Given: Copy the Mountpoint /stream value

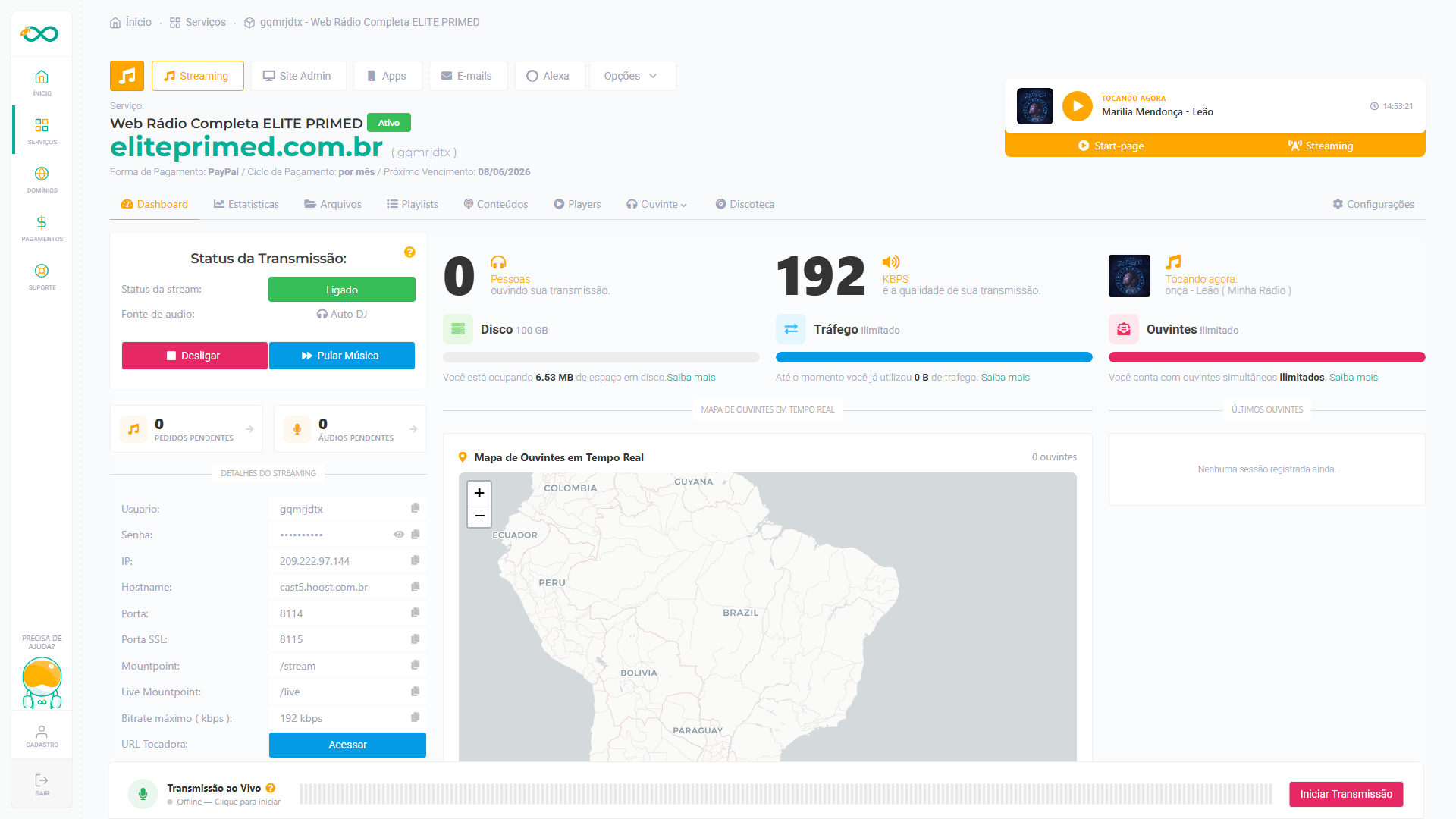Looking at the screenshot, I should tap(416, 665).
